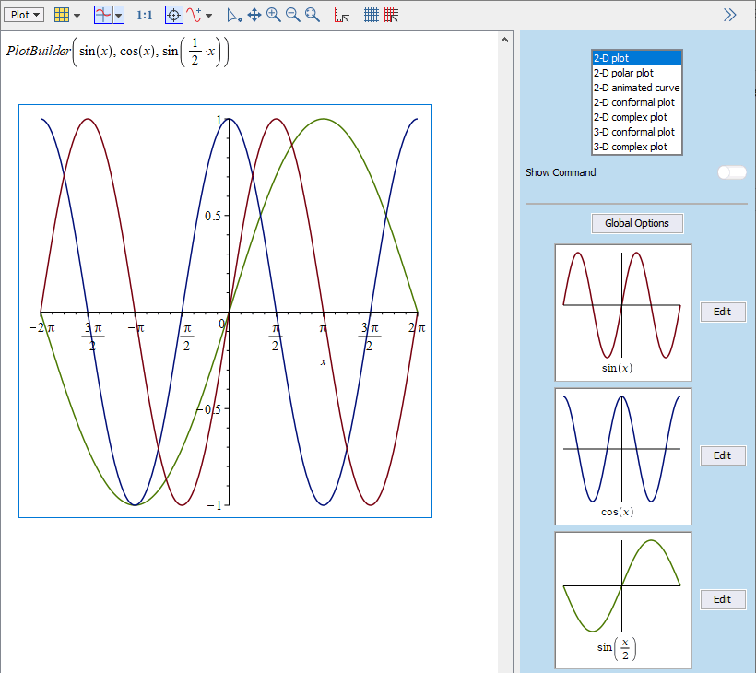Select the point probe crosshair tool
This screenshot has width=756, height=673.
point(173,15)
